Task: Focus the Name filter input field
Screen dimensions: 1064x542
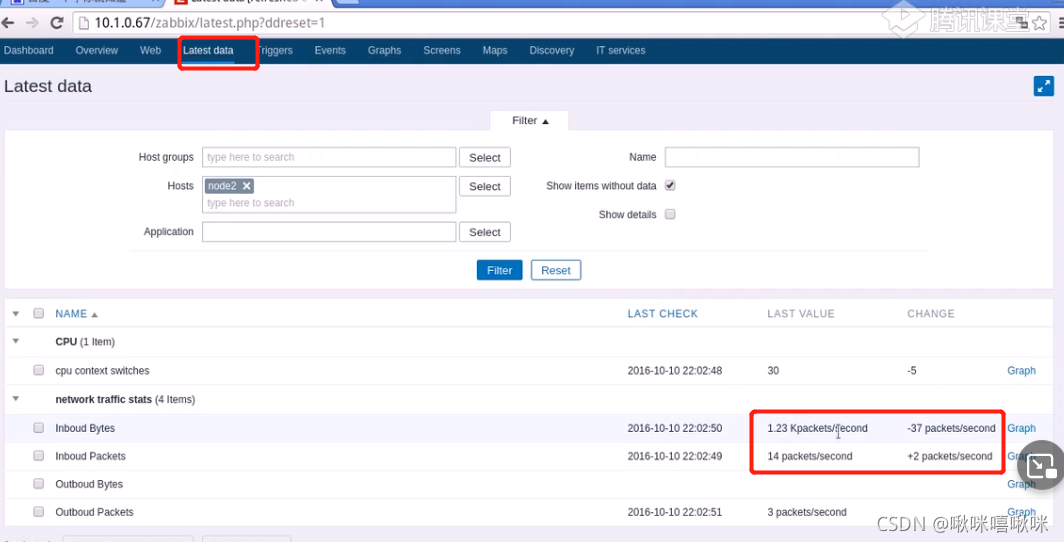Action: [x=792, y=157]
